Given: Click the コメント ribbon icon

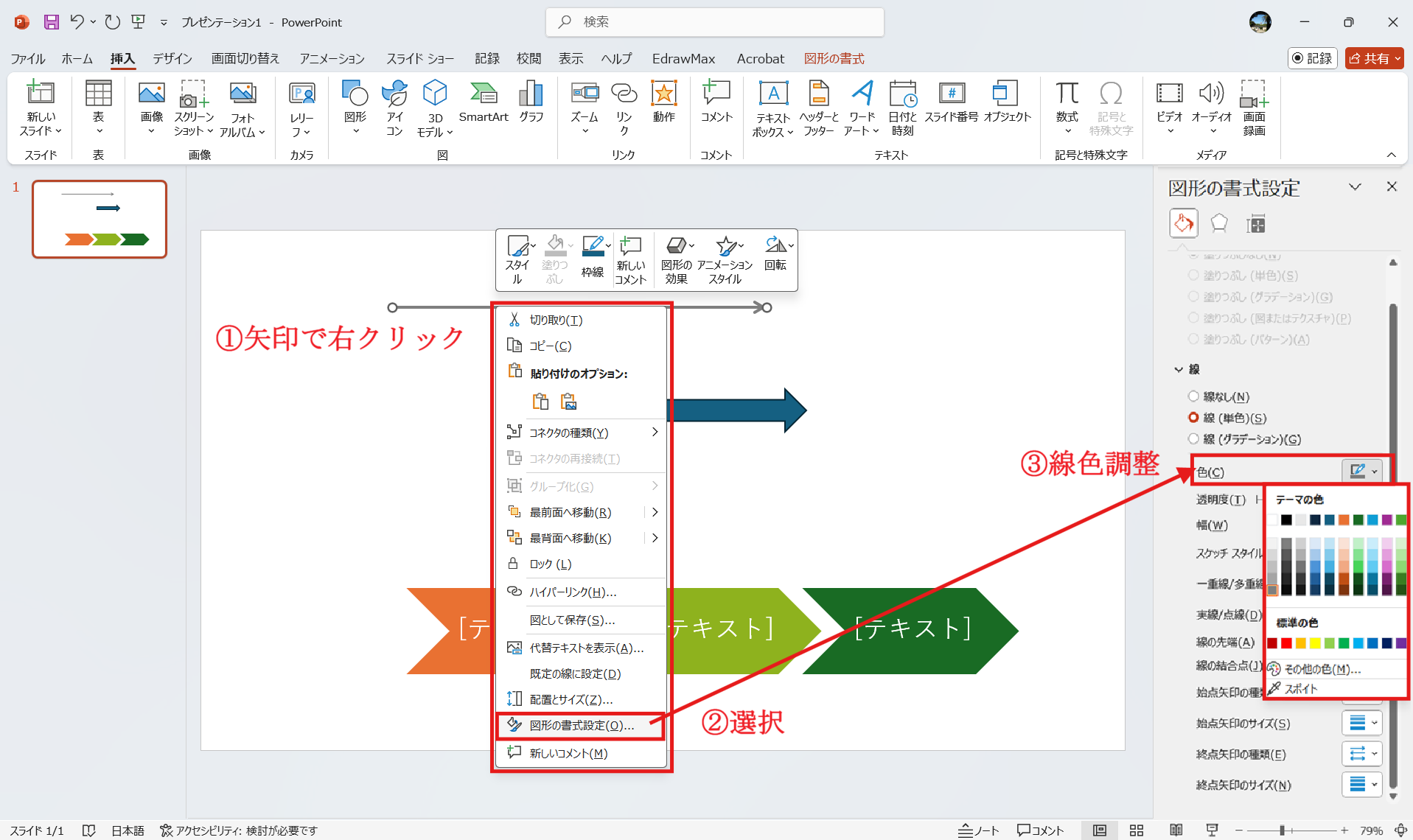Looking at the screenshot, I should (x=716, y=102).
